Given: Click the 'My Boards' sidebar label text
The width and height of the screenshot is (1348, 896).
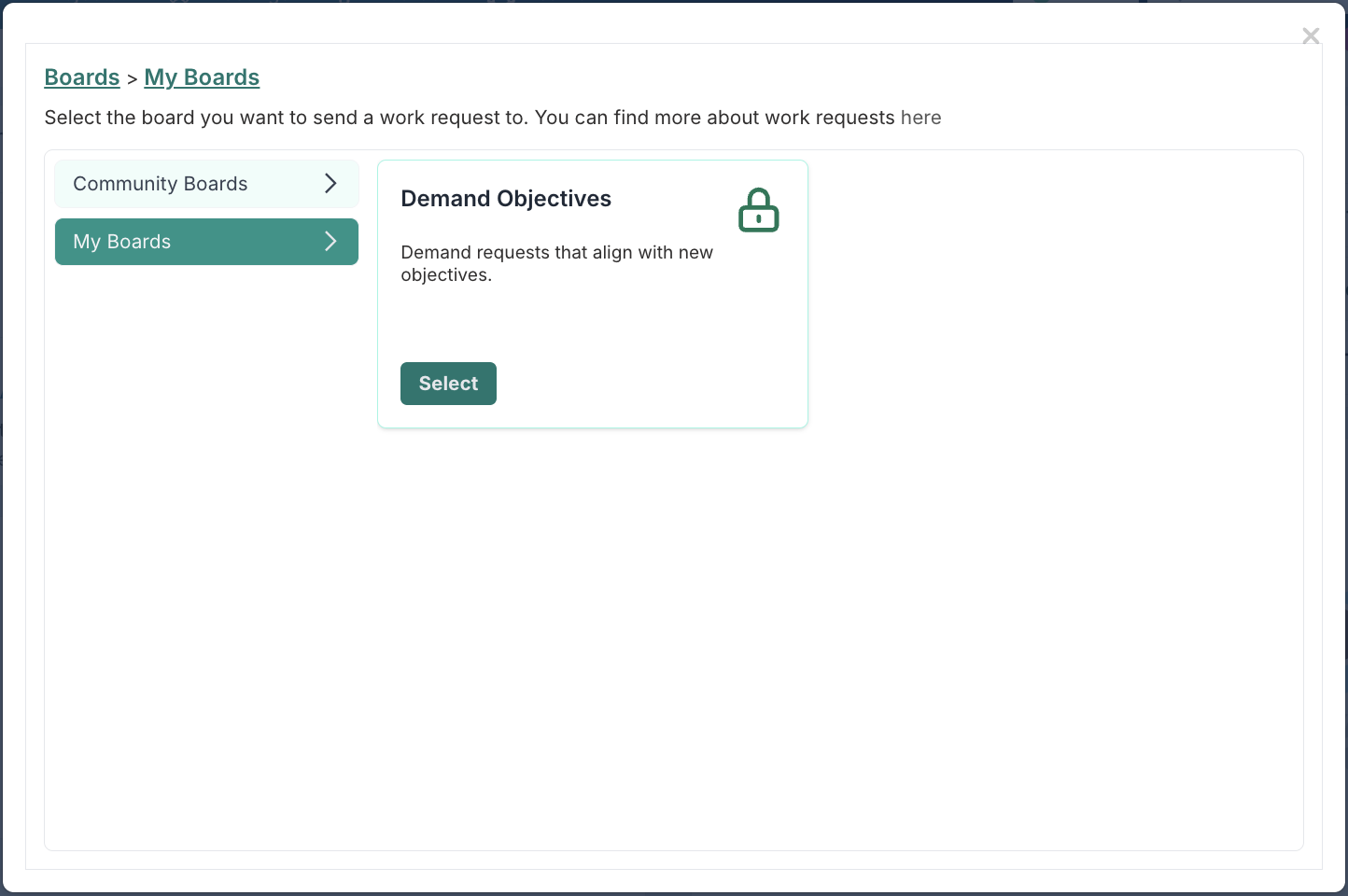Looking at the screenshot, I should pos(122,242).
